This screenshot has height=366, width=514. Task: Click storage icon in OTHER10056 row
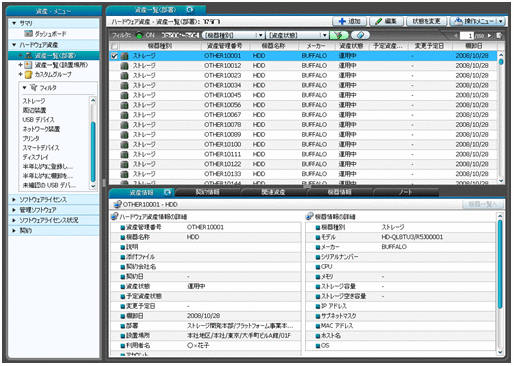point(124,105)
